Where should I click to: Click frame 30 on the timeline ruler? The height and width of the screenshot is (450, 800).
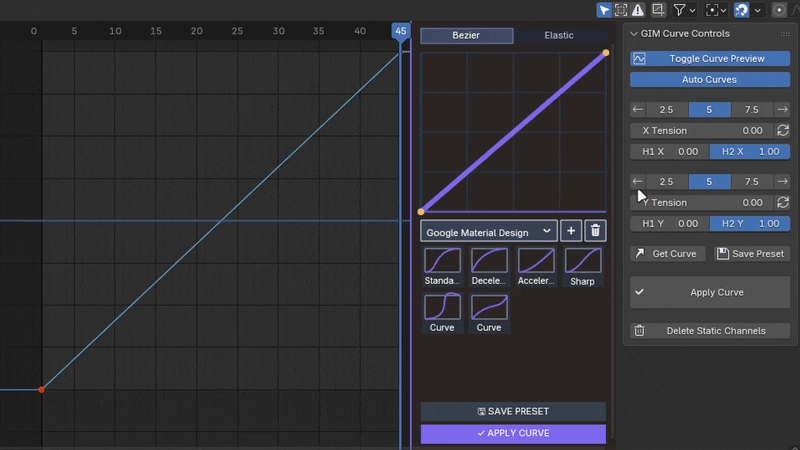click(278, 31)
